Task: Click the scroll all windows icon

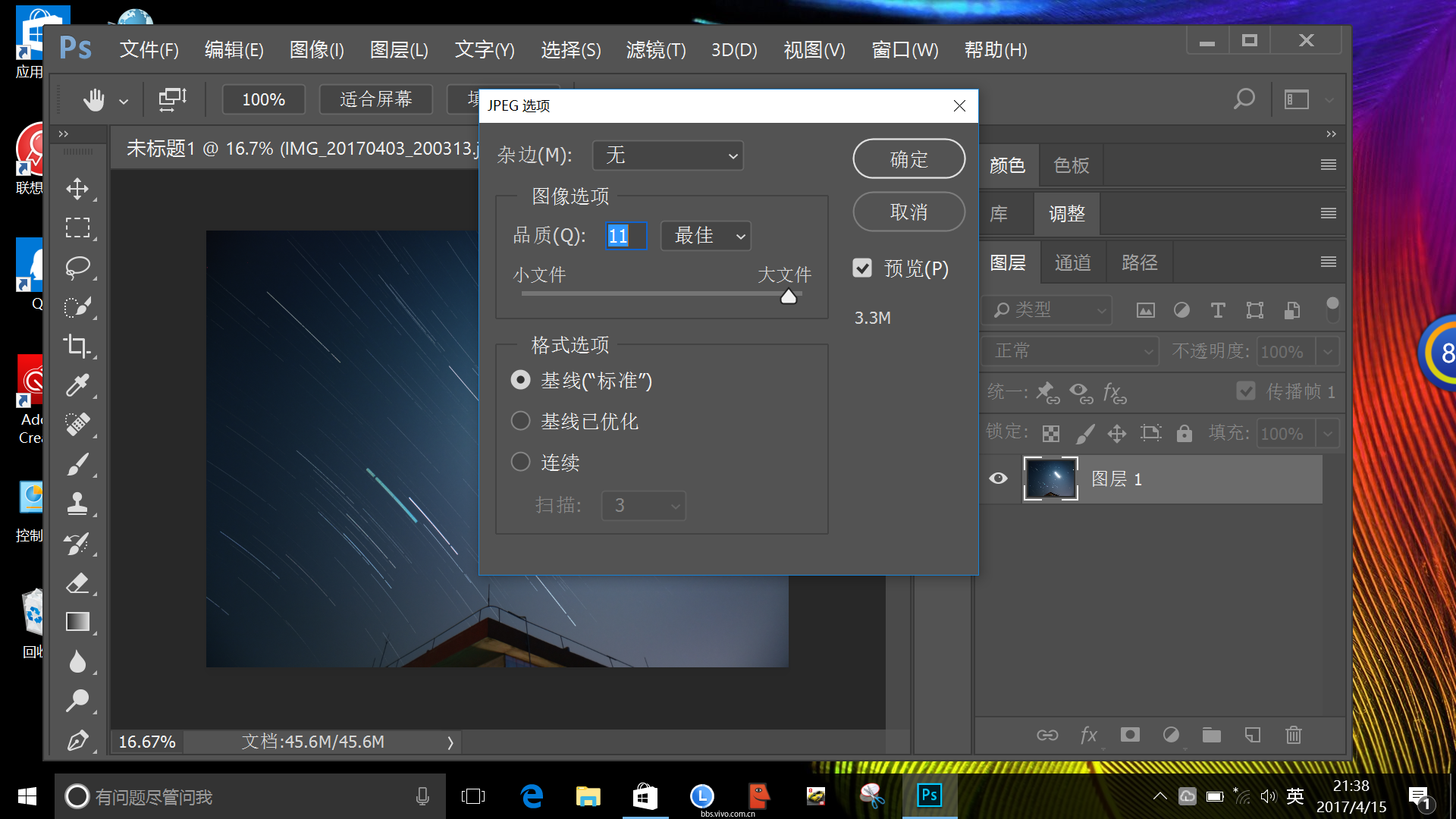Action: 173,99
